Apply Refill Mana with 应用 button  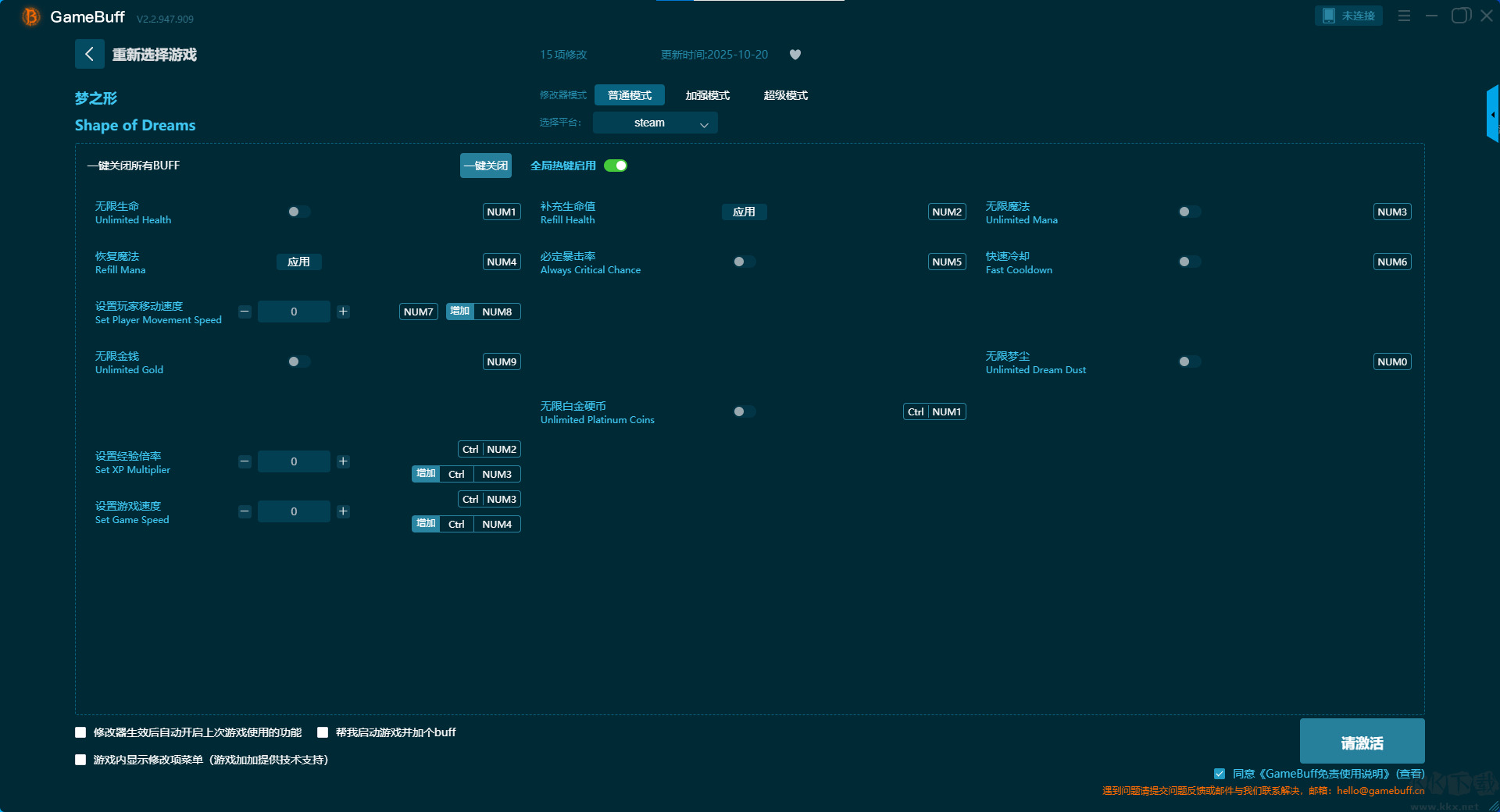click(298, 262)
